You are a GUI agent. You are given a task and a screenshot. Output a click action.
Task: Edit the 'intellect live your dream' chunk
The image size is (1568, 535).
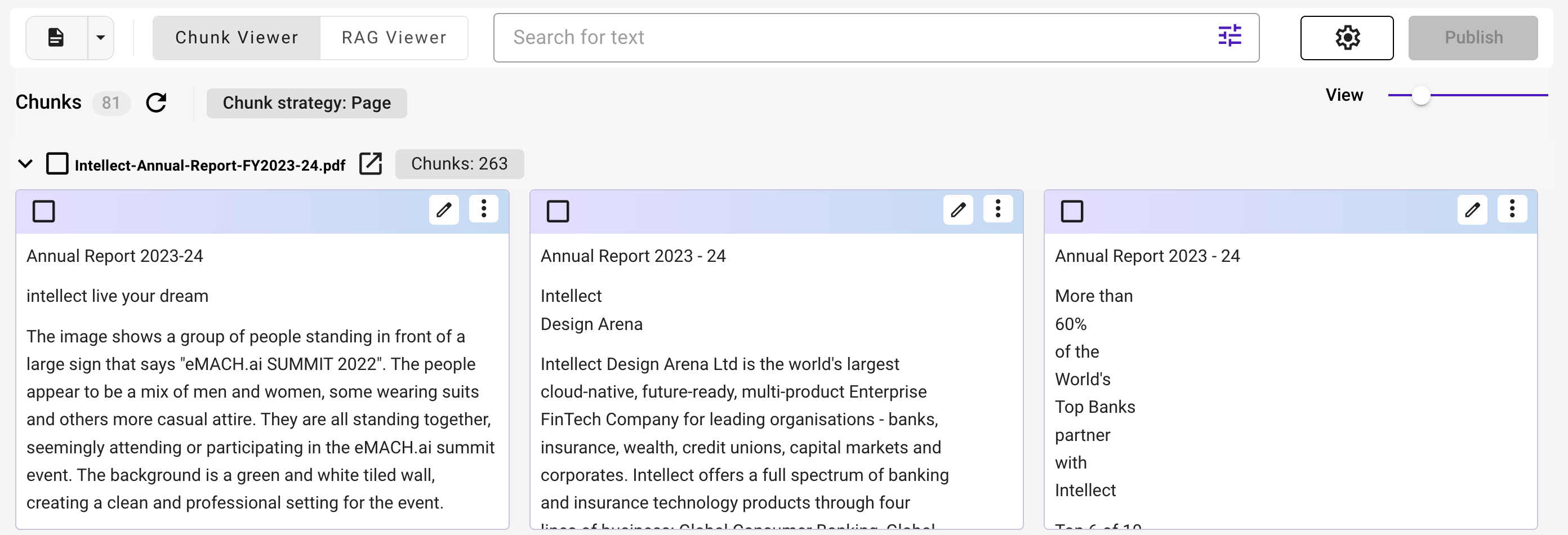444,210
